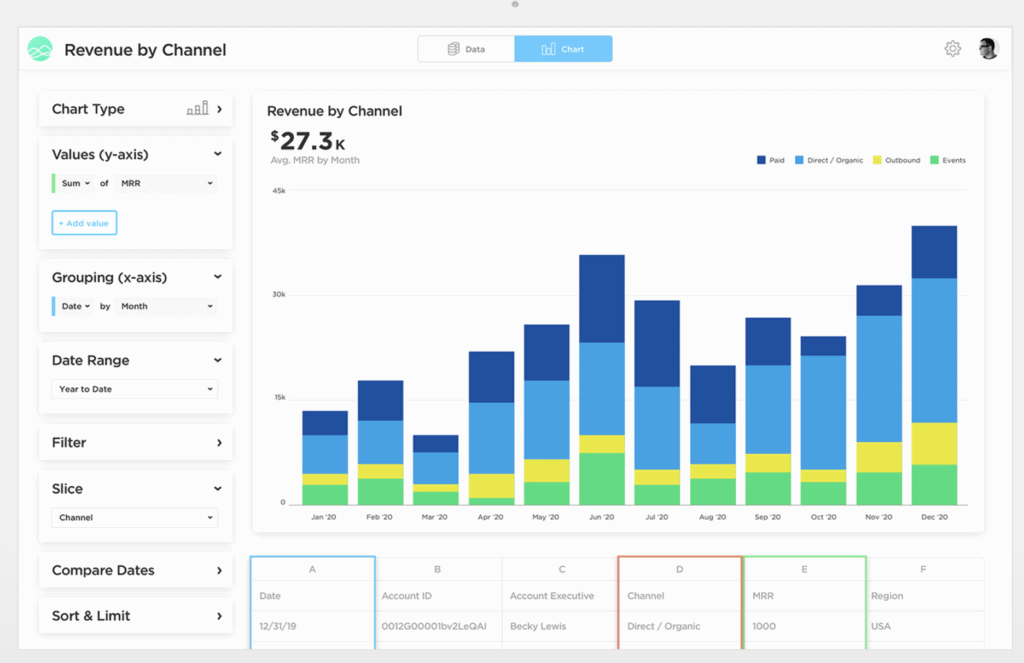The image size is (1024, 663).
Task: Open the Channel slice dropdown
Action: (x=135, y=517)
